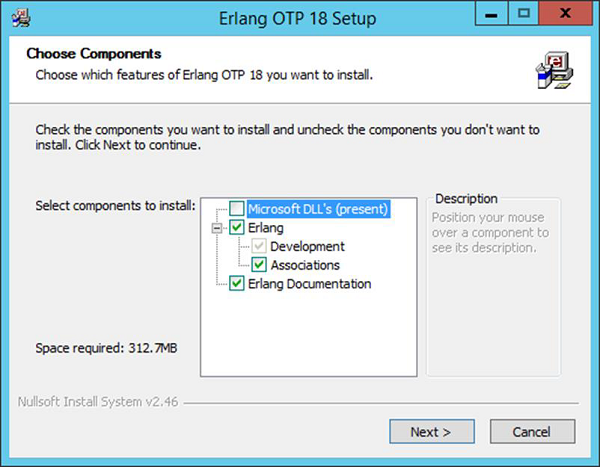Cancel the Erlang installation
This screenshot has height=467, width=600.
point(531,432)
